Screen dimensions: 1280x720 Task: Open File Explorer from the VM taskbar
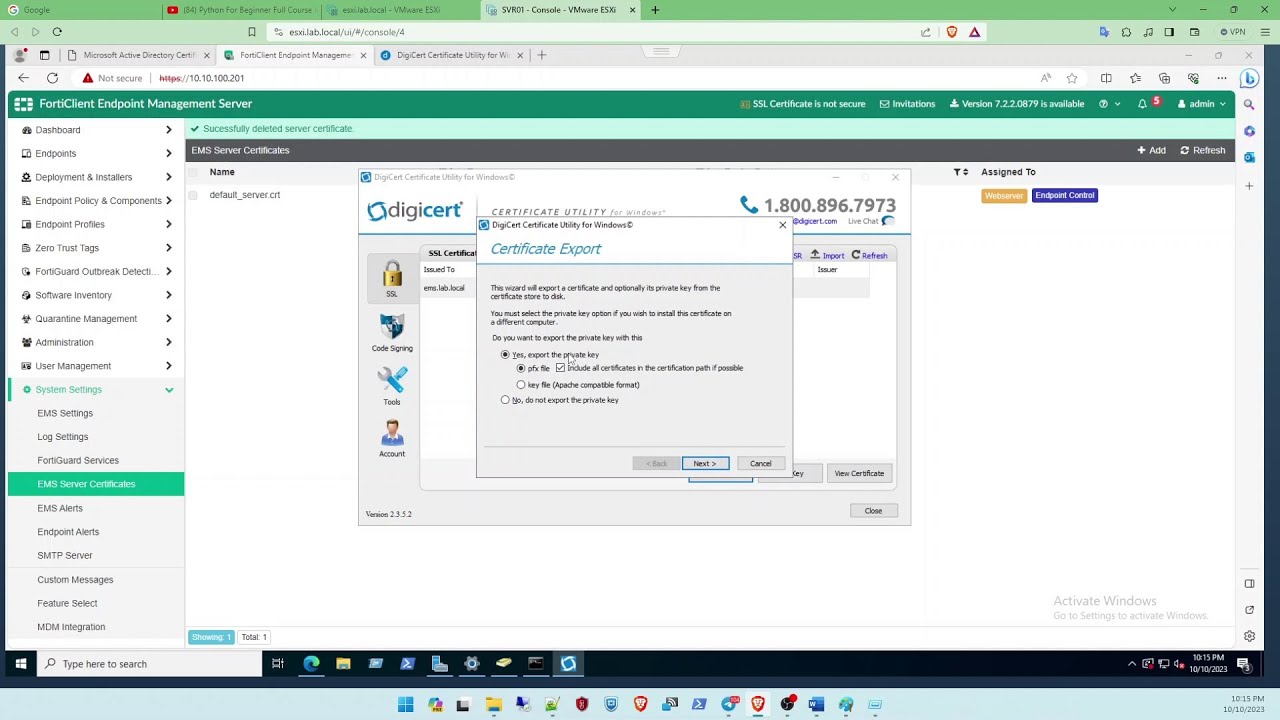coord(343,664)
